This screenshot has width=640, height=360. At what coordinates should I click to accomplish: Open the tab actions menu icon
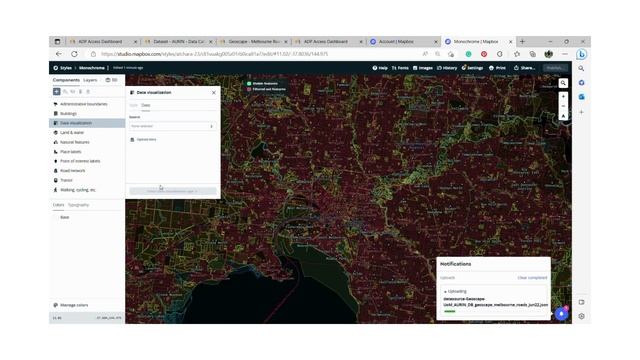point(57,42)
